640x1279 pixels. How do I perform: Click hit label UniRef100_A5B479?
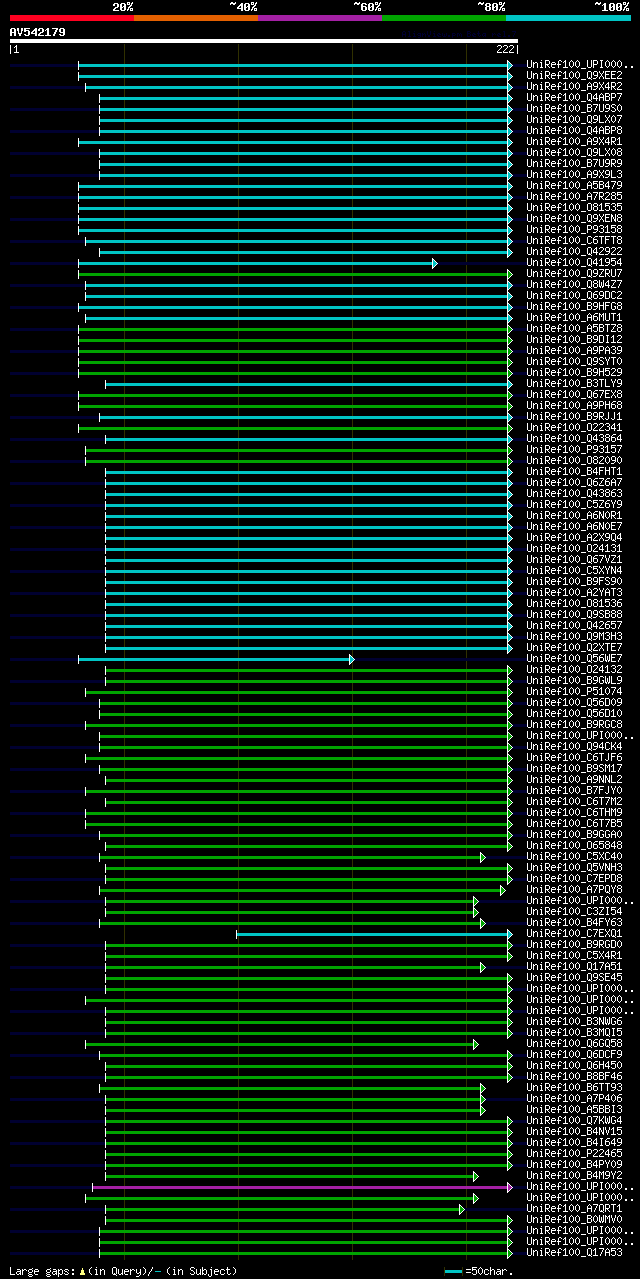coord(574,186)
